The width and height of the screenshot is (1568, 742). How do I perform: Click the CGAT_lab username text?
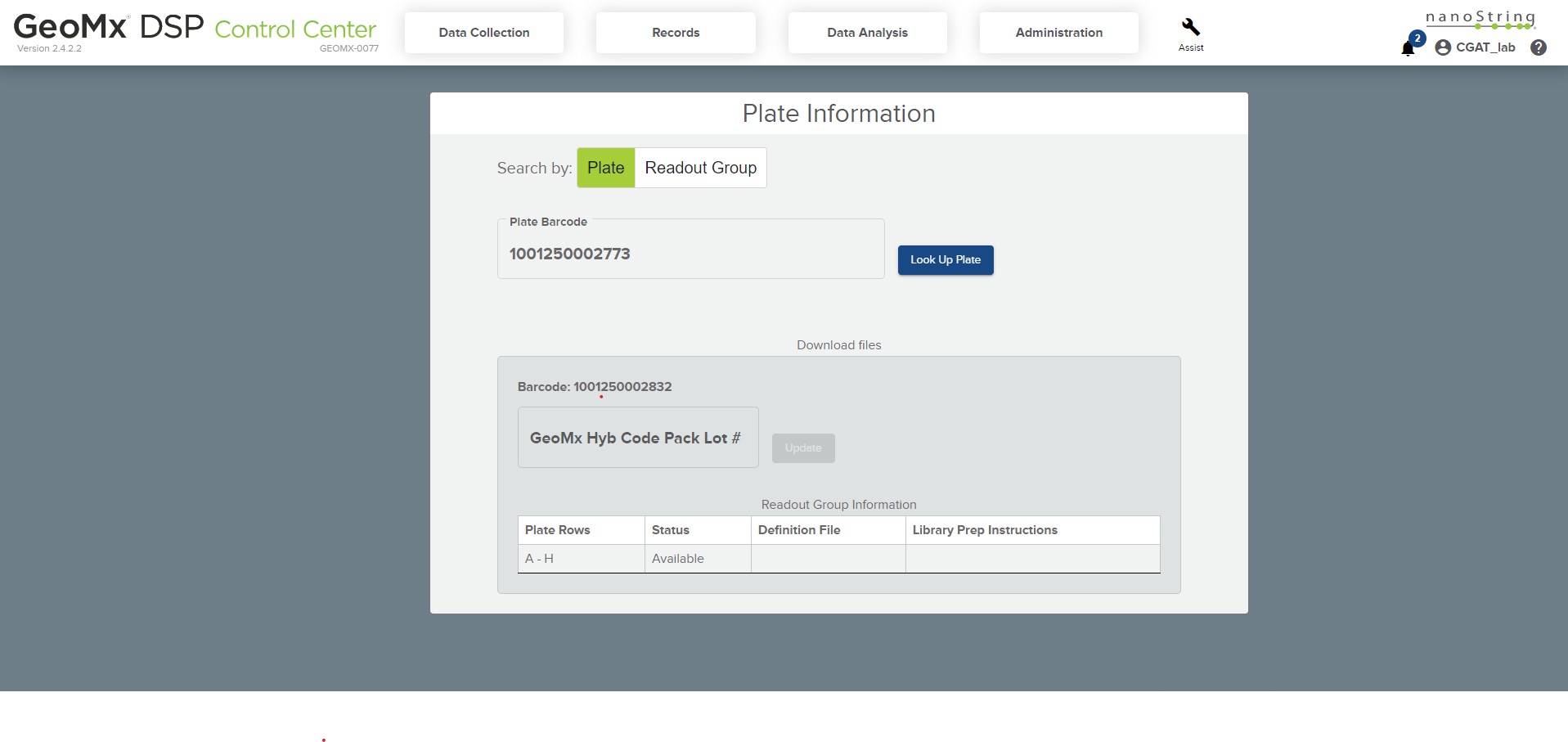[x=1485, y=47]
